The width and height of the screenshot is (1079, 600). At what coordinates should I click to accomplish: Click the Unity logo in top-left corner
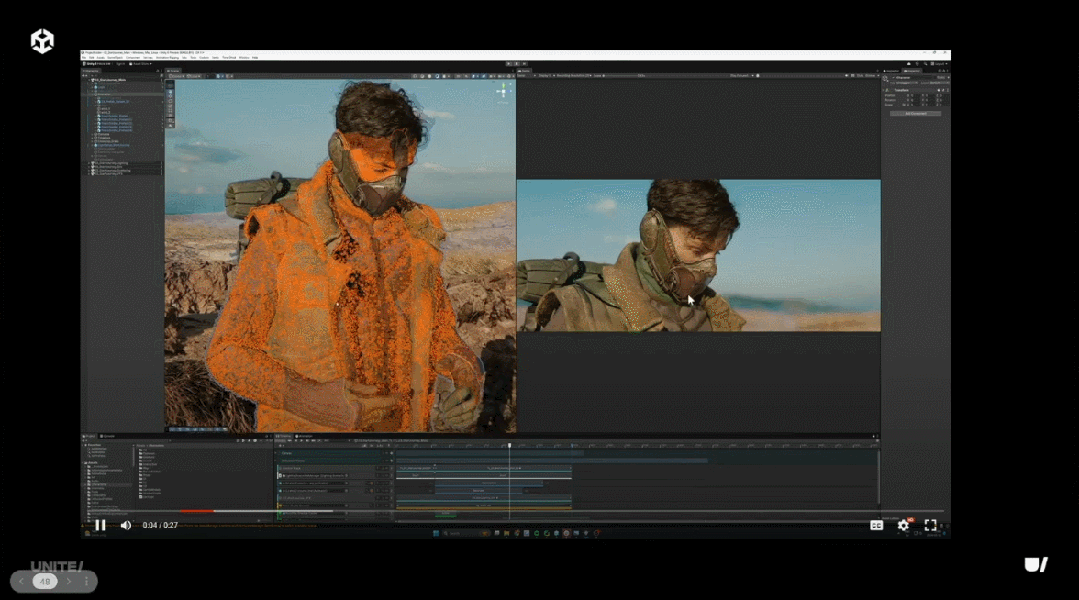click(42, 41)
